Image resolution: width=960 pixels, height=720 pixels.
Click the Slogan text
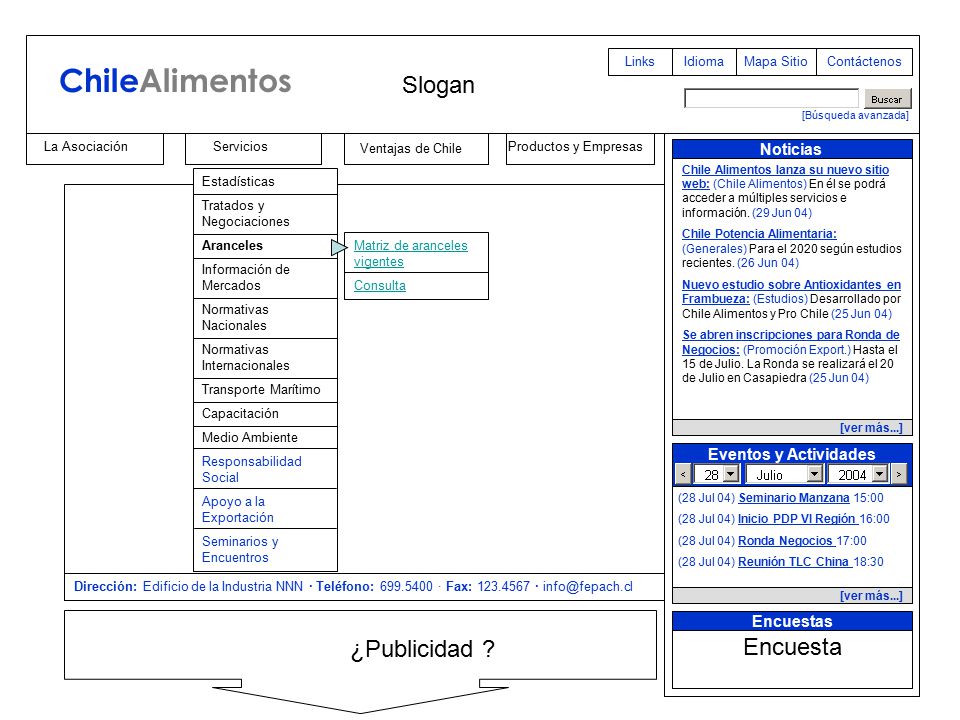coord(438,85)
